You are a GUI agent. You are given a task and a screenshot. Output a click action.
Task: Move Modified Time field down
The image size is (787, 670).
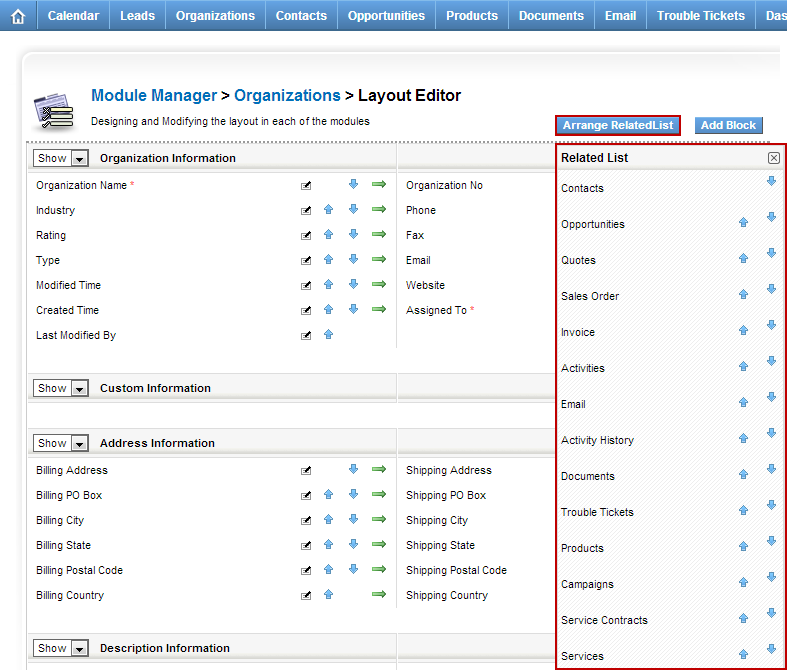(353, 284)
